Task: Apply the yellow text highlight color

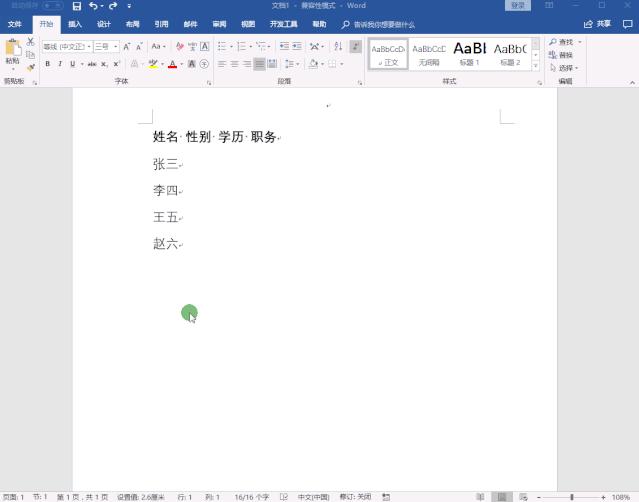Action: 153,64
